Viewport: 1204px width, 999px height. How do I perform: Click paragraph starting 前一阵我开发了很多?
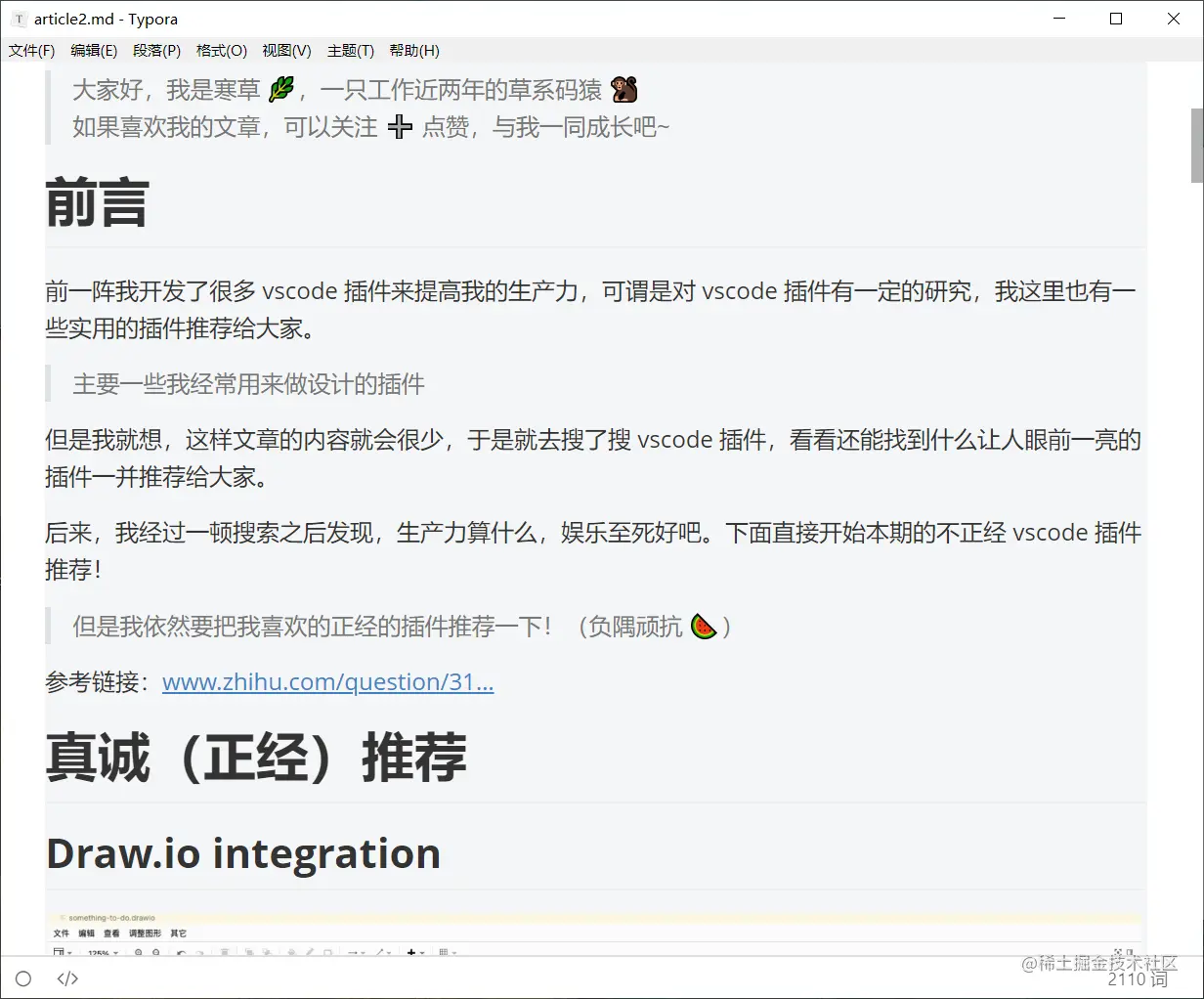click(x=591, y=309)
